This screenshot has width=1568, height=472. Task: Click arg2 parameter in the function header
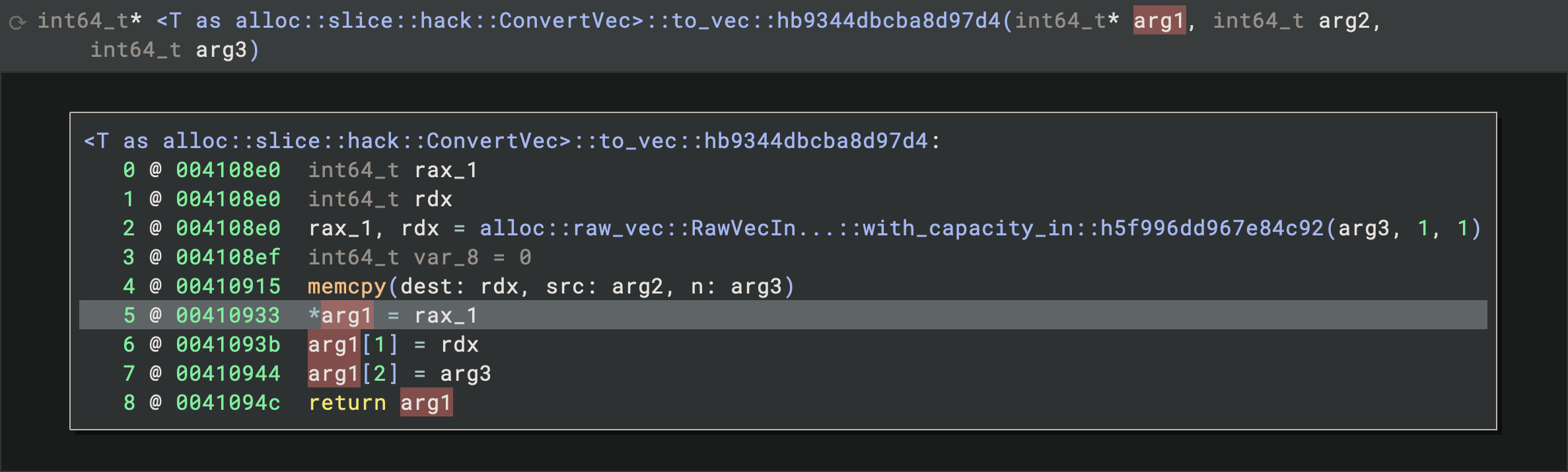(1343, 21)
